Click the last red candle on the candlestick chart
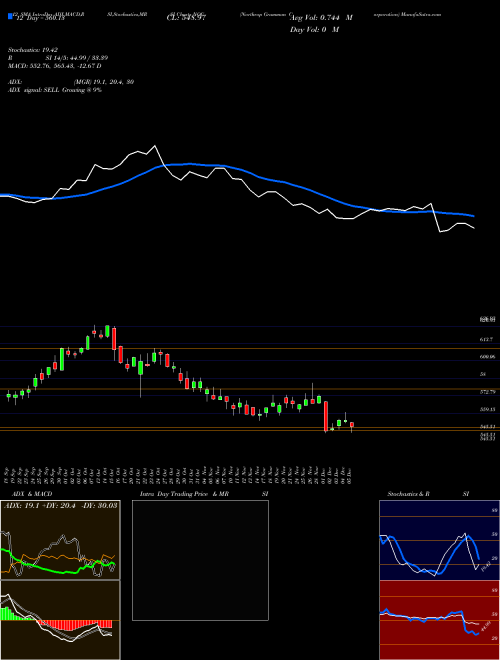The height and width of the screenshot is (660, 500). coord(352,425)
